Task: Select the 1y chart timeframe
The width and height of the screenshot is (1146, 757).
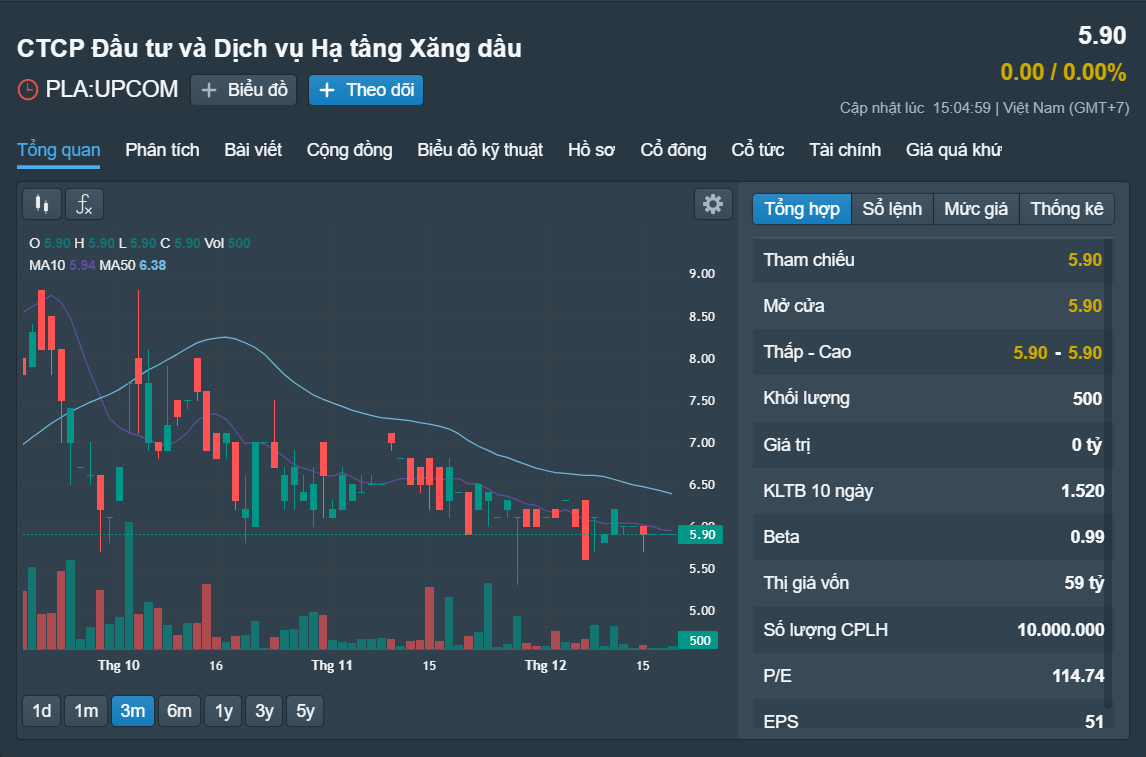Action: point(223,711)
